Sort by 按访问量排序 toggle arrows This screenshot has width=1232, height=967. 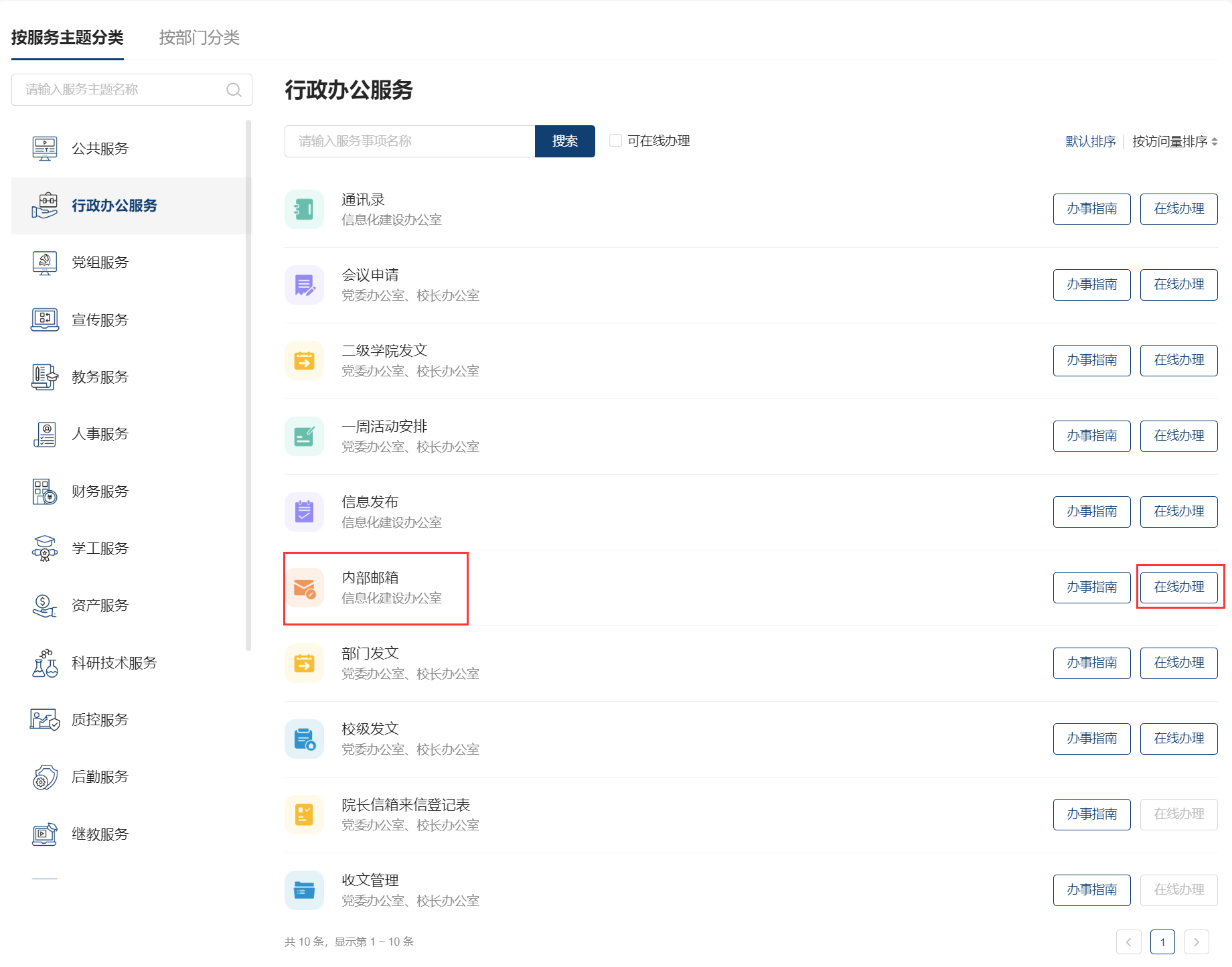[x=1214, y=141]
